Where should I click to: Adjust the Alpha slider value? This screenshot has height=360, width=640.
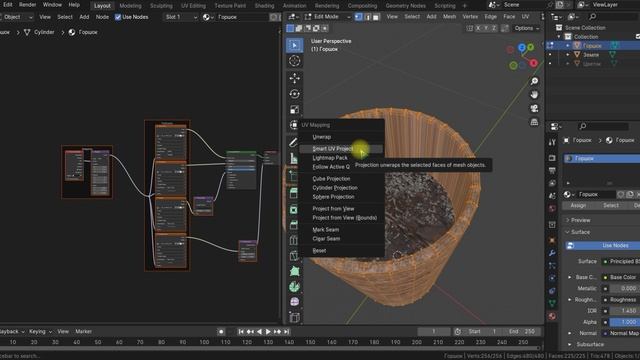point(624,322)
